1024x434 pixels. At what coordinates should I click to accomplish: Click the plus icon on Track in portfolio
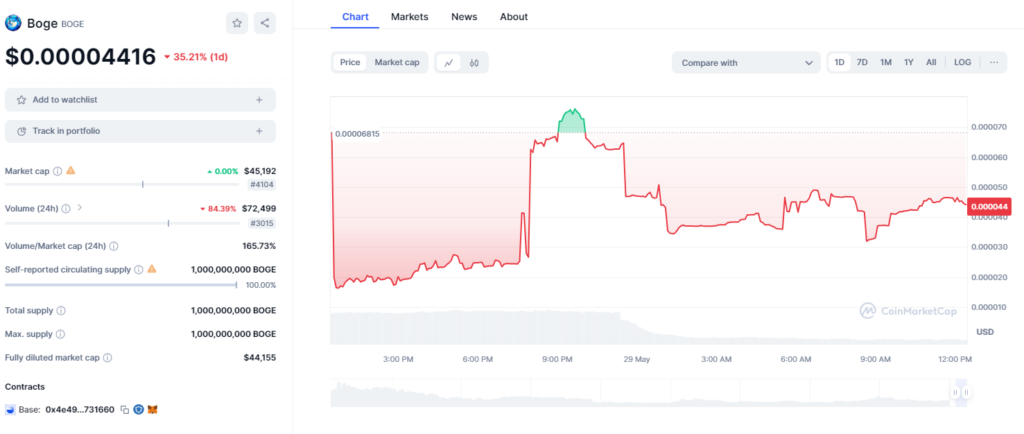259,131
